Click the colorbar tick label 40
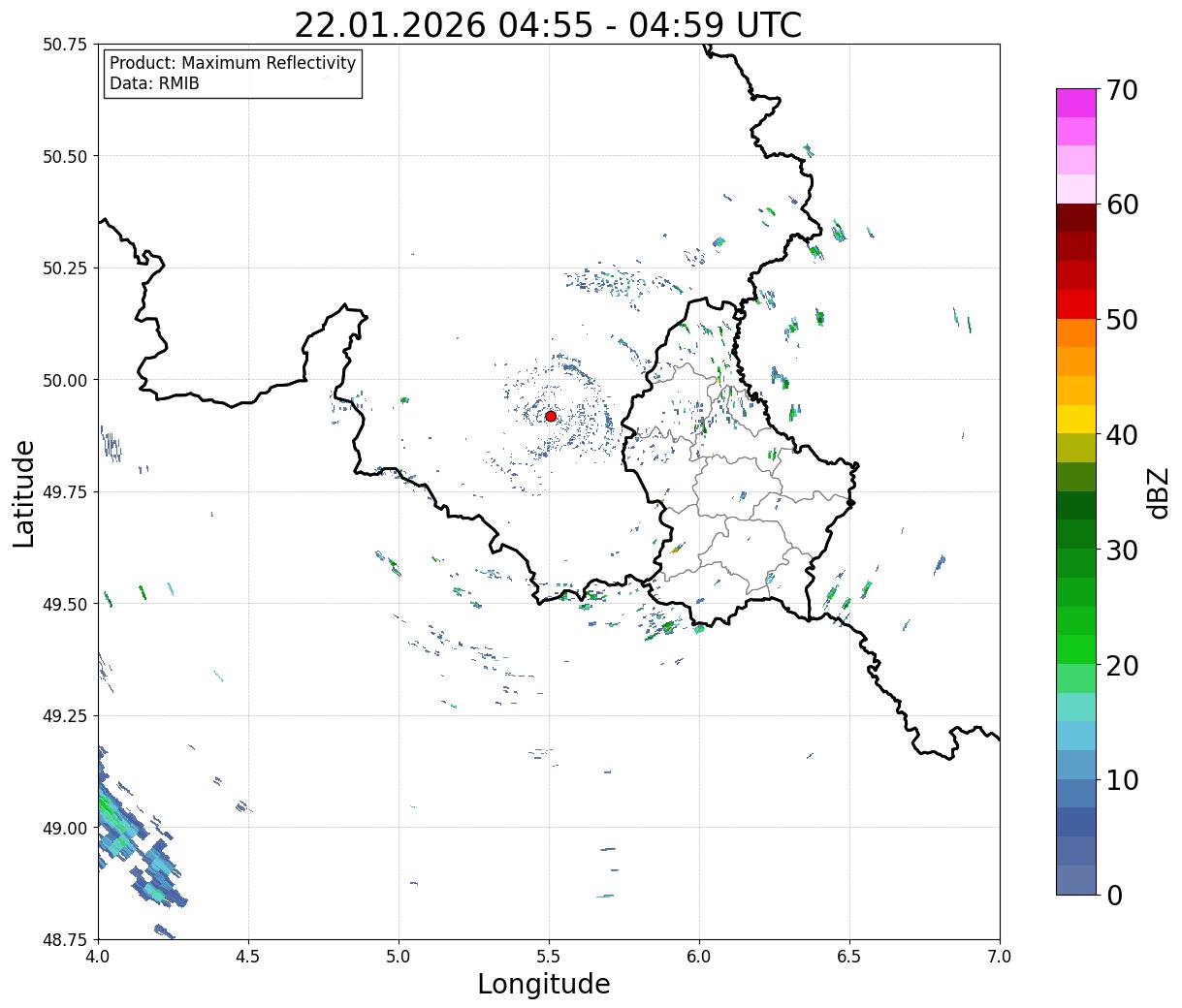1182x1008 pixels. tap(1121, 435)
